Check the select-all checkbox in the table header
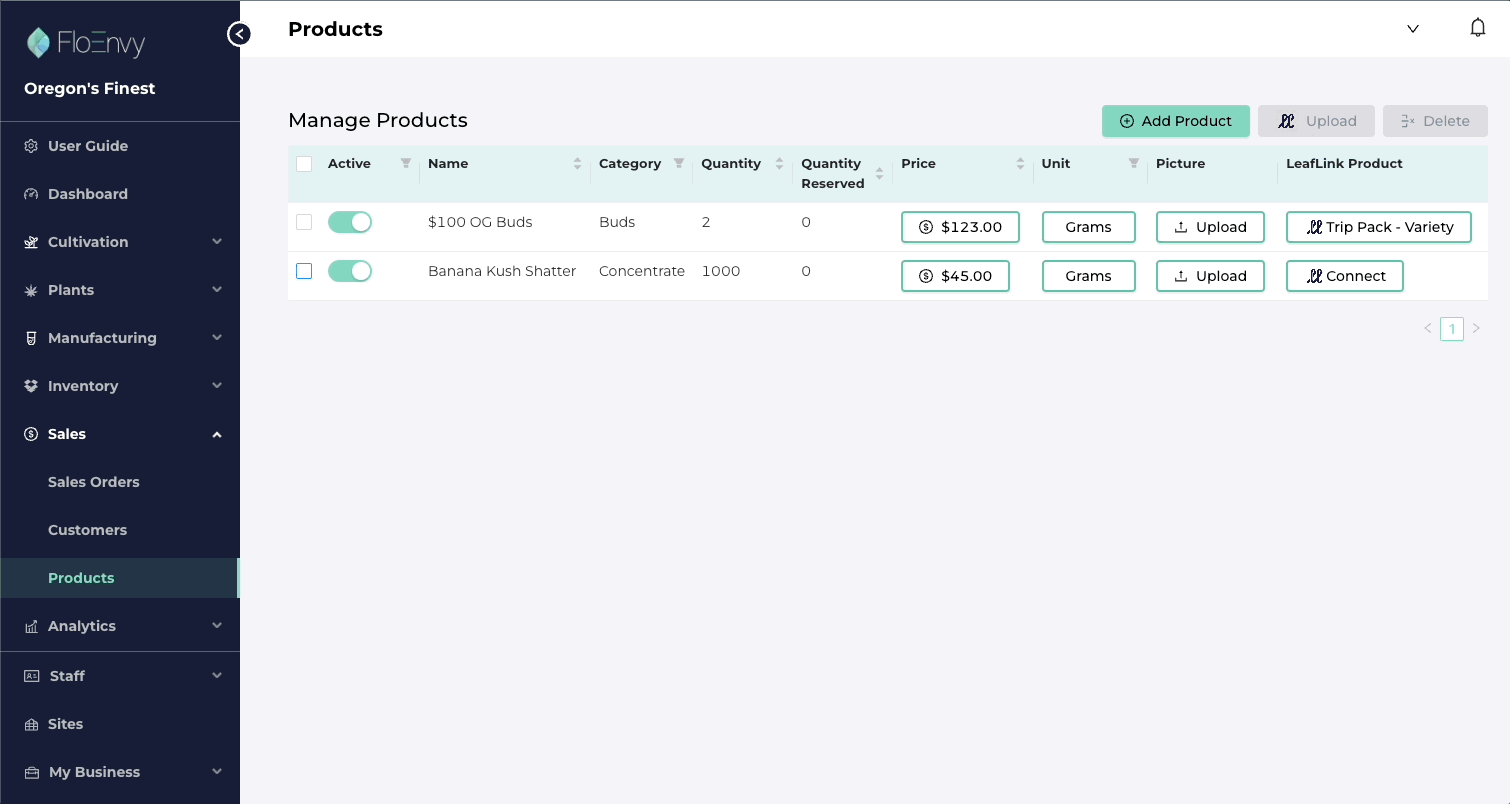This screenshot has height=804, width=1510. pos(304,163)
